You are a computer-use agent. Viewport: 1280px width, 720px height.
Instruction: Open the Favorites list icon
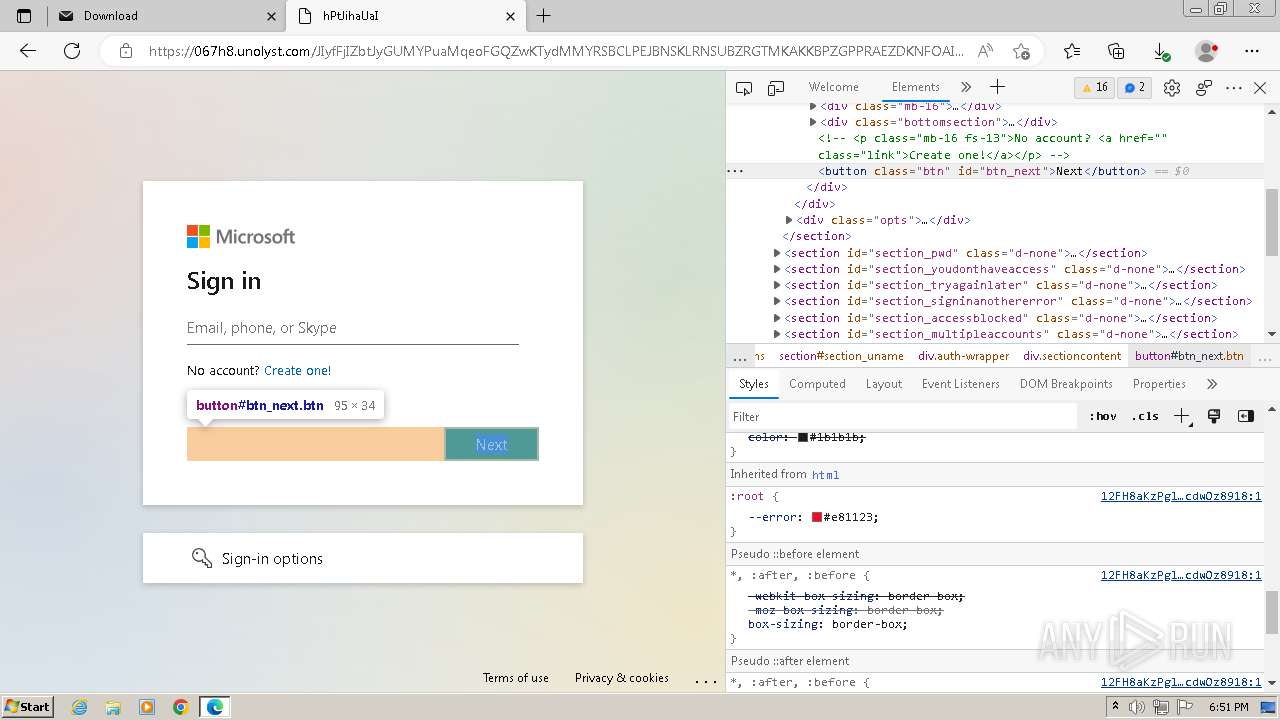pos(1072,51)
